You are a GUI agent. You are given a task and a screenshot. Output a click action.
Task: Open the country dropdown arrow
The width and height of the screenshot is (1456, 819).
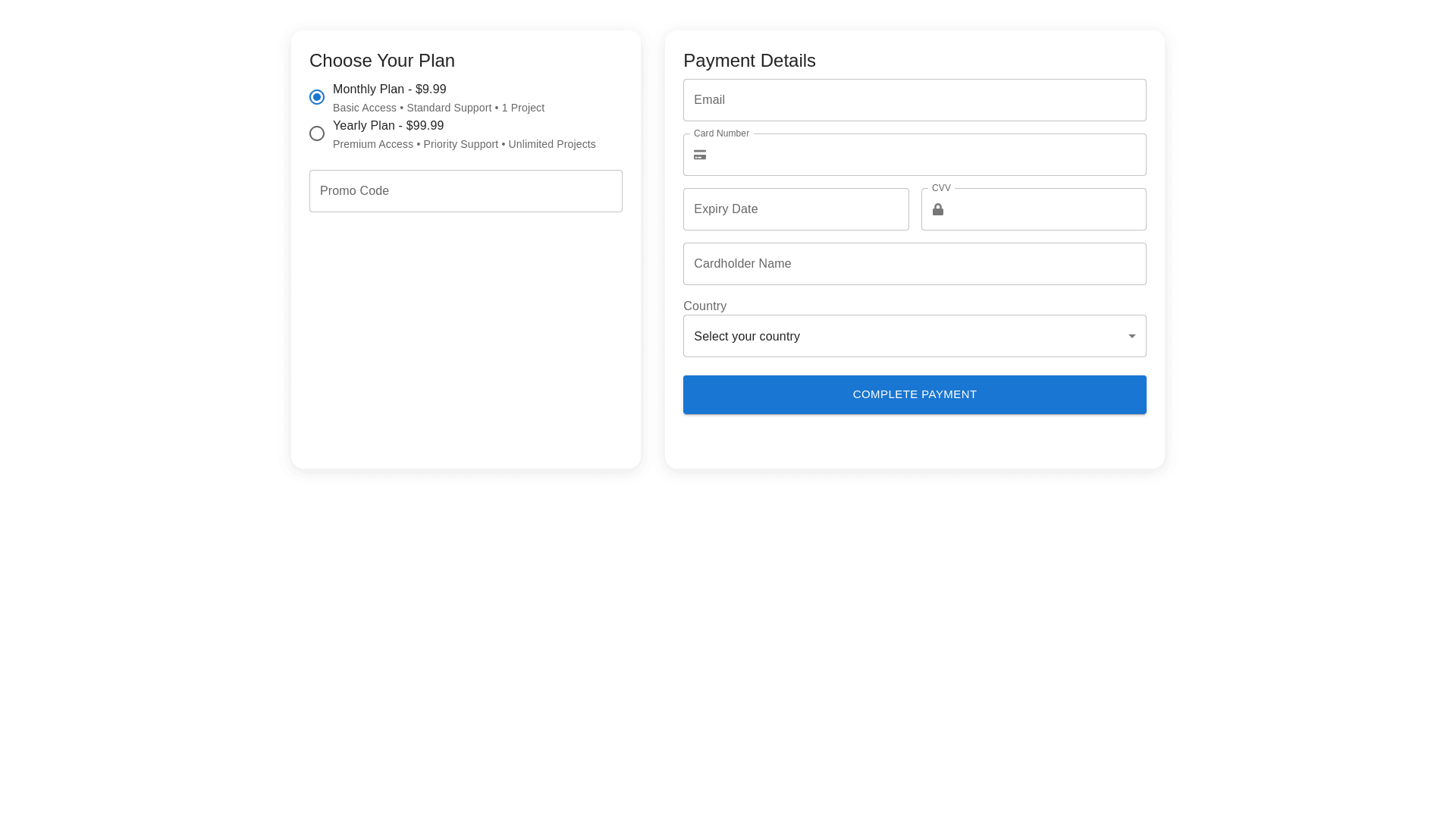pyautogui.click(x=1131, y=336)
